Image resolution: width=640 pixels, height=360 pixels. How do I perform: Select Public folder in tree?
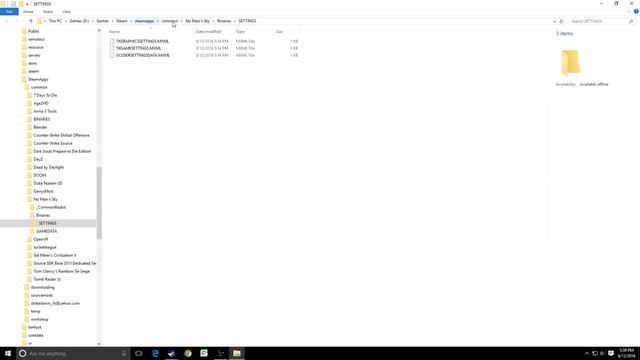33,31
